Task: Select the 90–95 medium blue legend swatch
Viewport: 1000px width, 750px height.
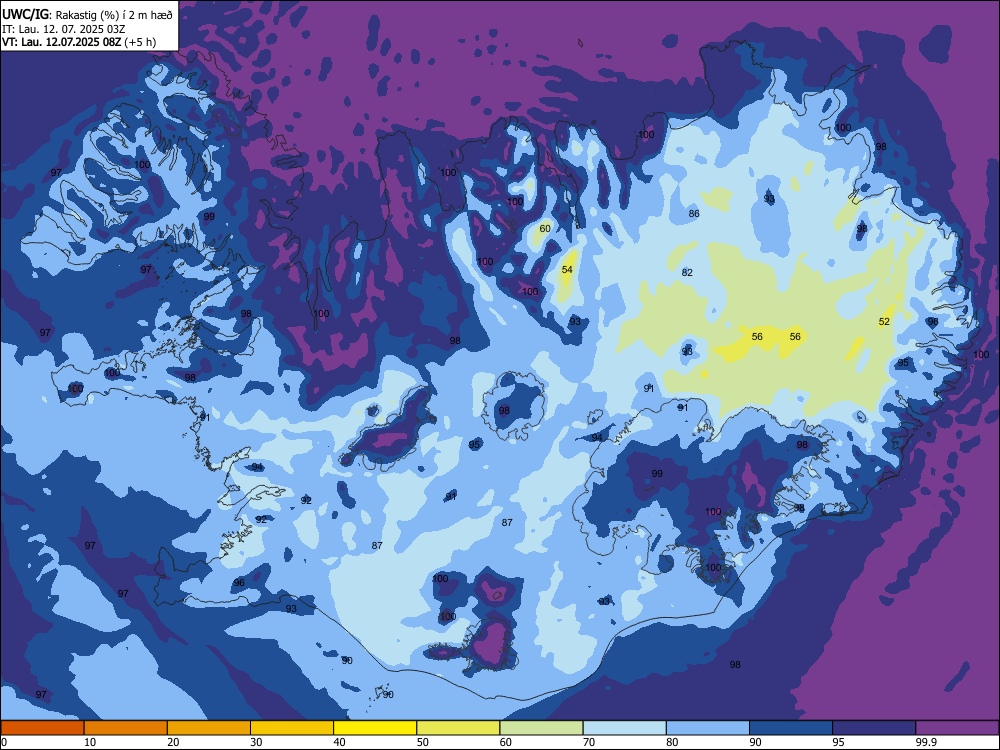Action: (x=791, y=728)
